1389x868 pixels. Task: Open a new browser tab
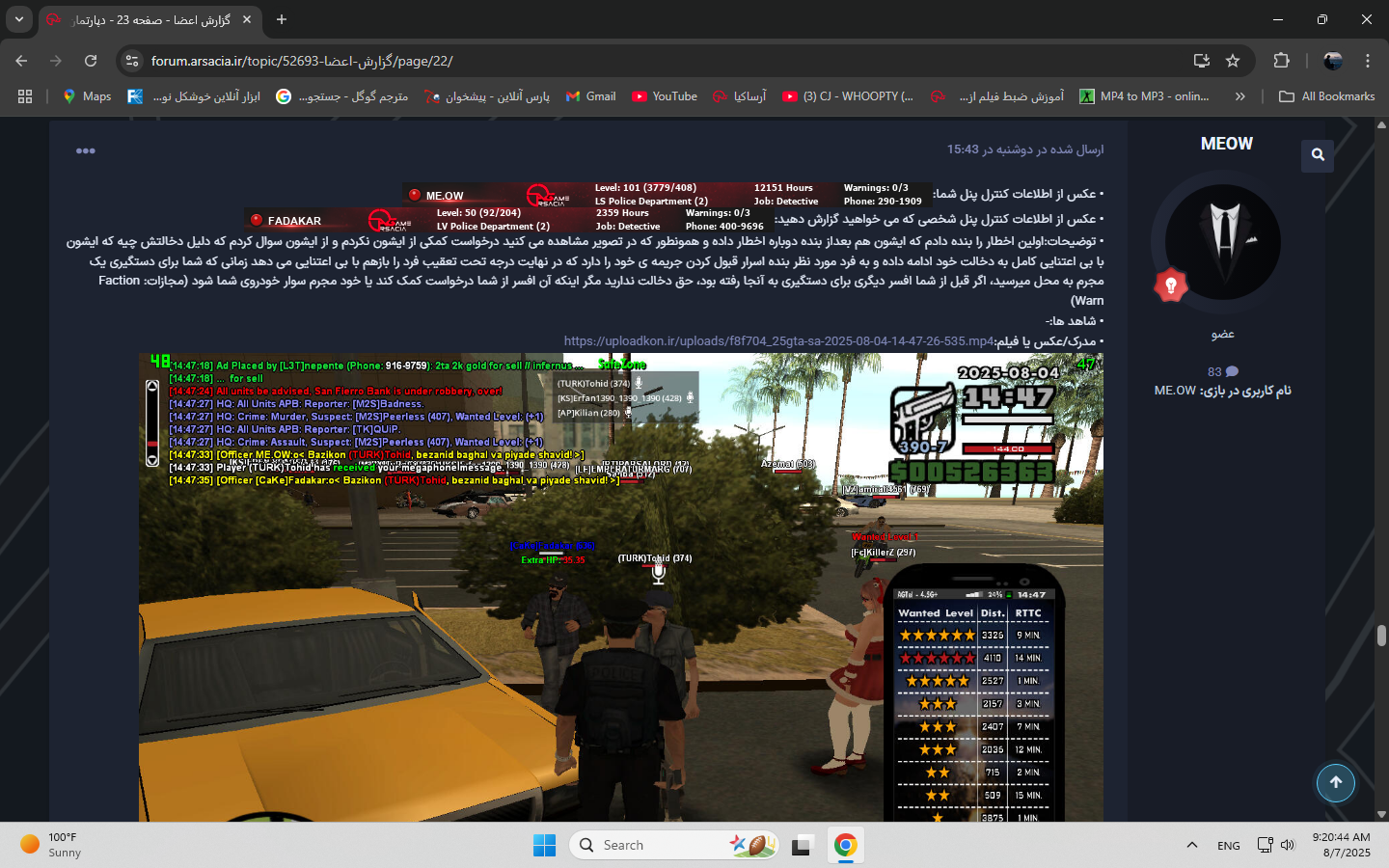(x=282, y=19)
